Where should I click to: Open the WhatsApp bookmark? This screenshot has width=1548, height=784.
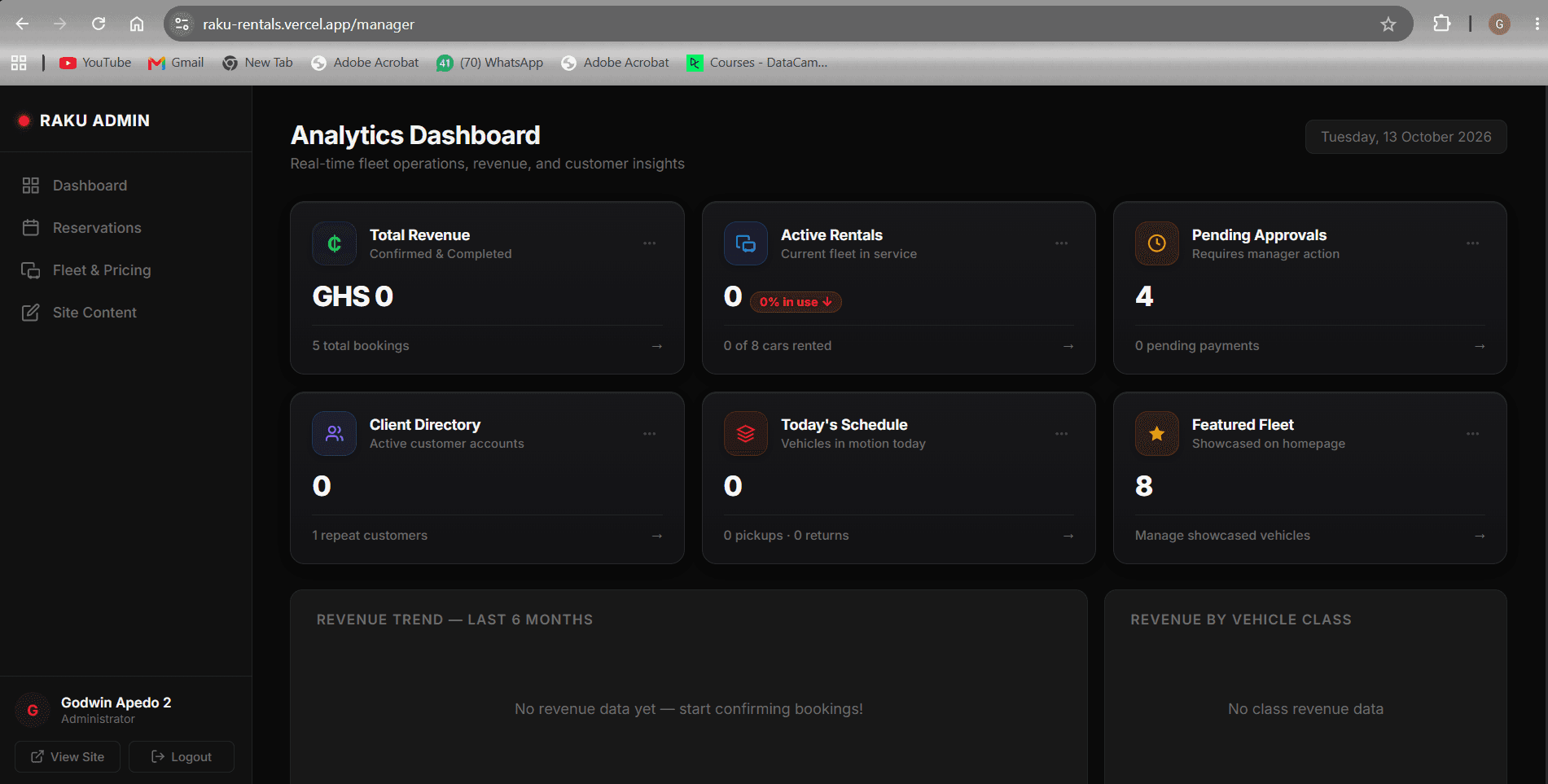pyautogui.click(x=489, y=63)
